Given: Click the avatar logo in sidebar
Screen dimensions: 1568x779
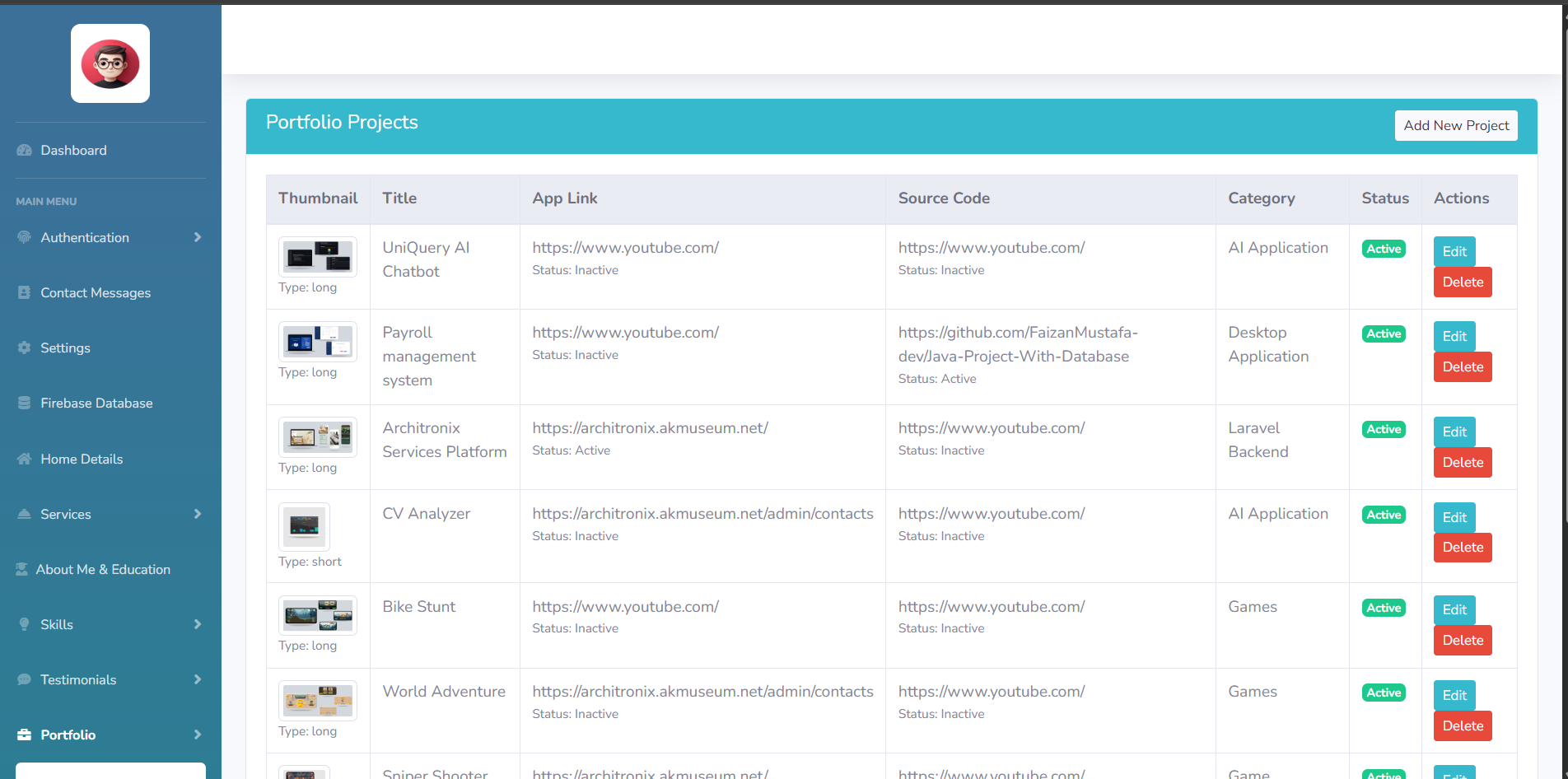Looking at the screenshot, I should (x=110, y=63).
